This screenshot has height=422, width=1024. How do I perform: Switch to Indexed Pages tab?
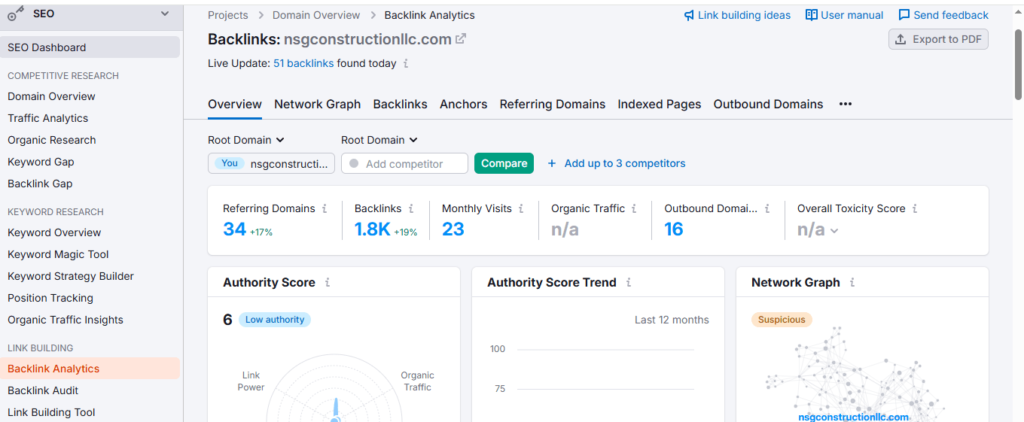(660, 104)
